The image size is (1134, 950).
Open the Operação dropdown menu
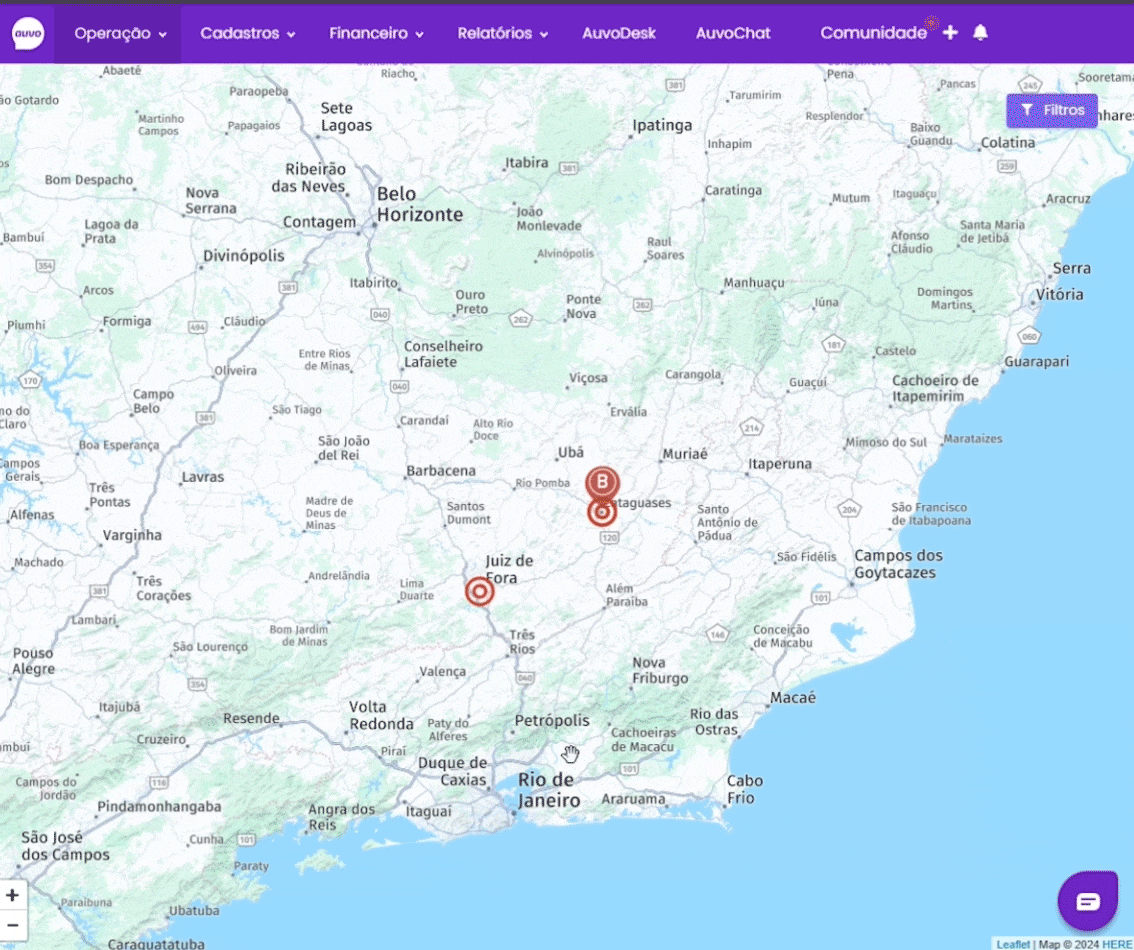click(x=119, y=33)
